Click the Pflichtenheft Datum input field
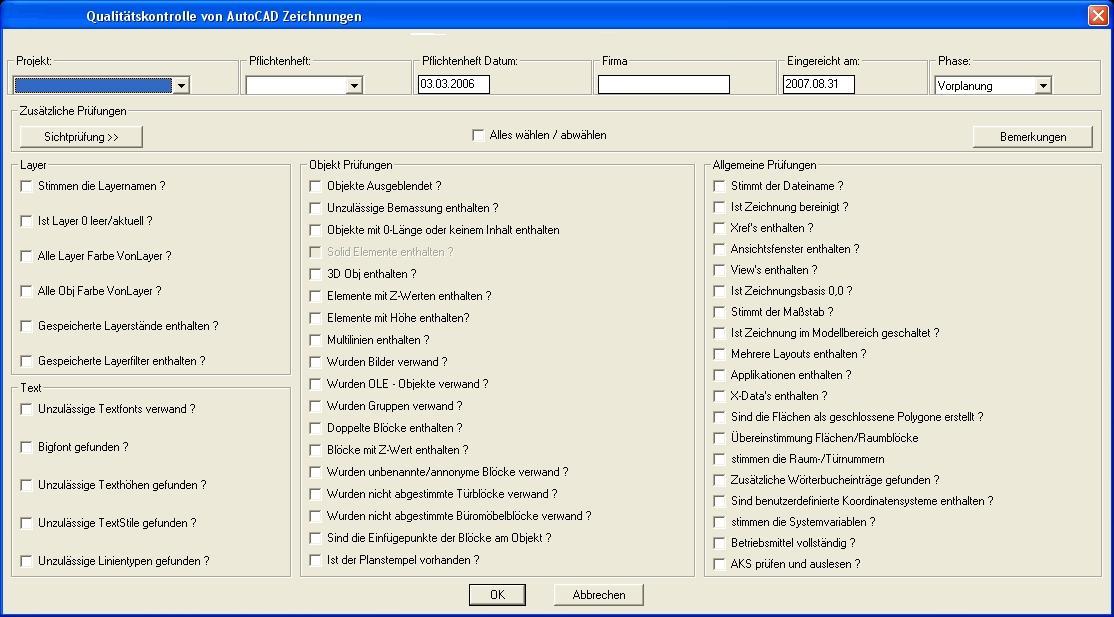Viewport: 1114px width, 617px height. click(454, 85)
